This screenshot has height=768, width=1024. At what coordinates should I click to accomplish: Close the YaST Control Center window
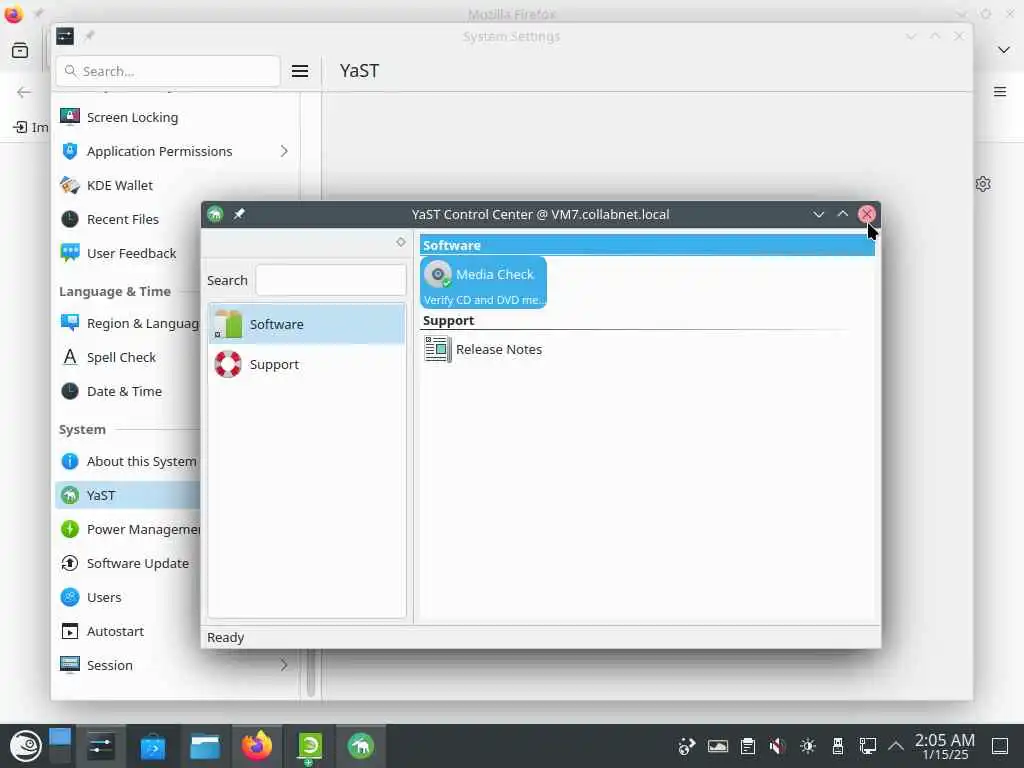(867, 214)
